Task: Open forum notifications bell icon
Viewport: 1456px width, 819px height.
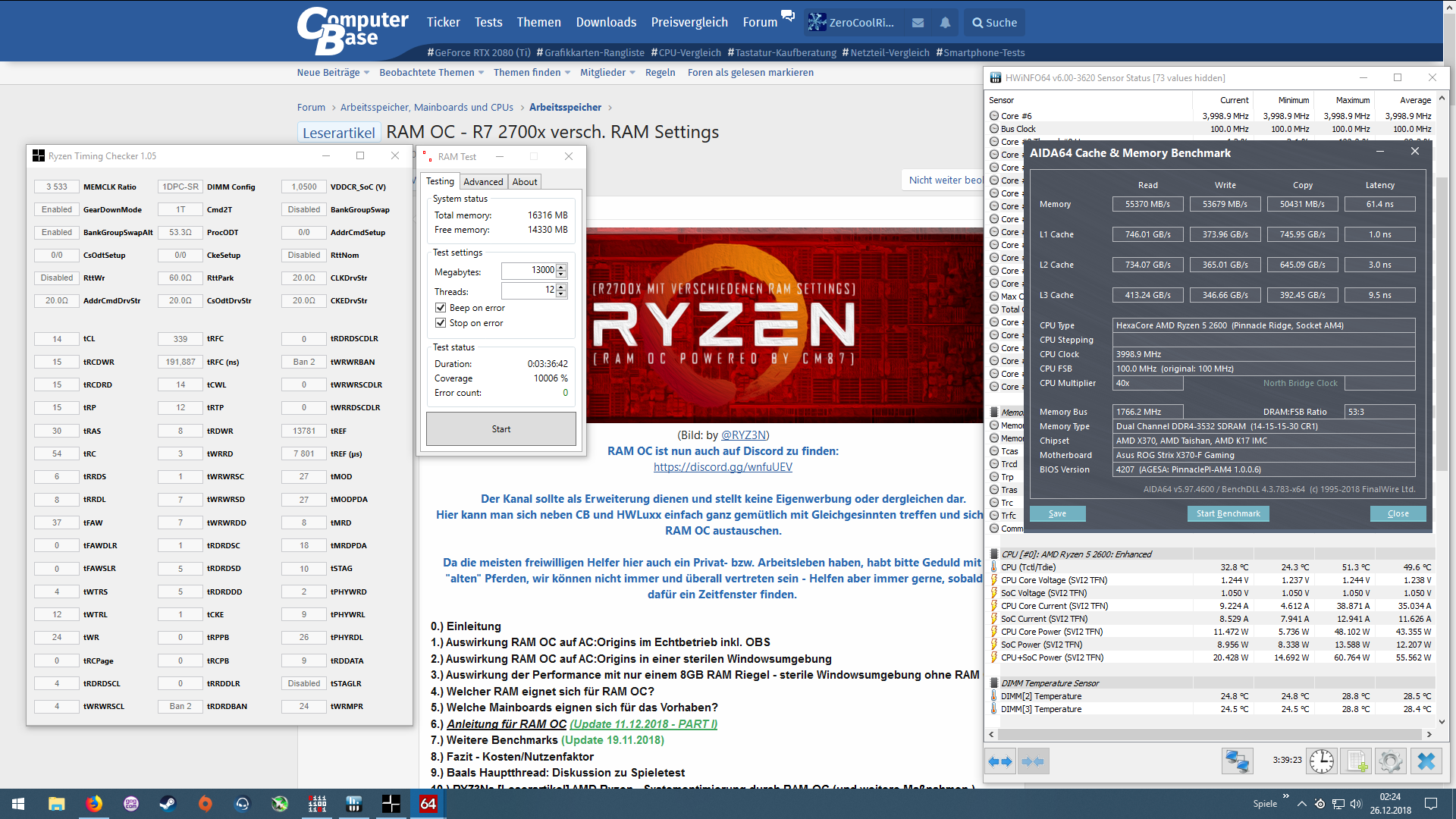Action: pyautogui.click(x=945, y=23)
